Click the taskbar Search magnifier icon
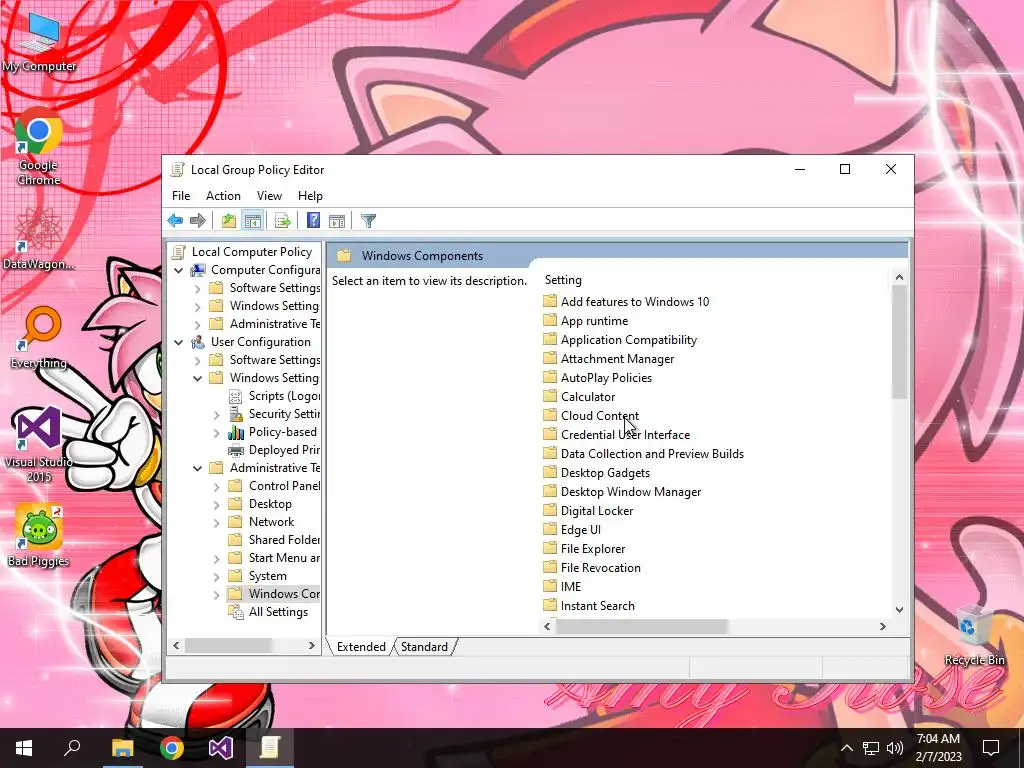1024x768 pixels. (72, 748)
